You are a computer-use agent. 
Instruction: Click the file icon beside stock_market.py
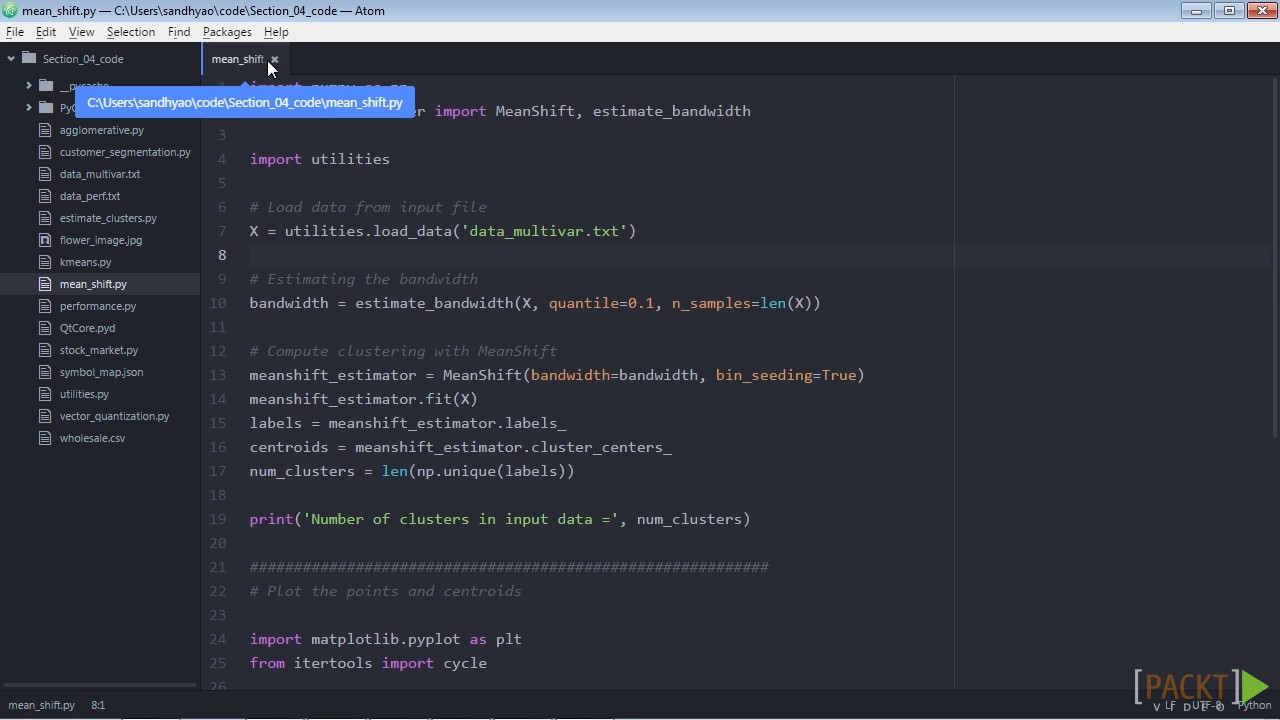[44, 350]
